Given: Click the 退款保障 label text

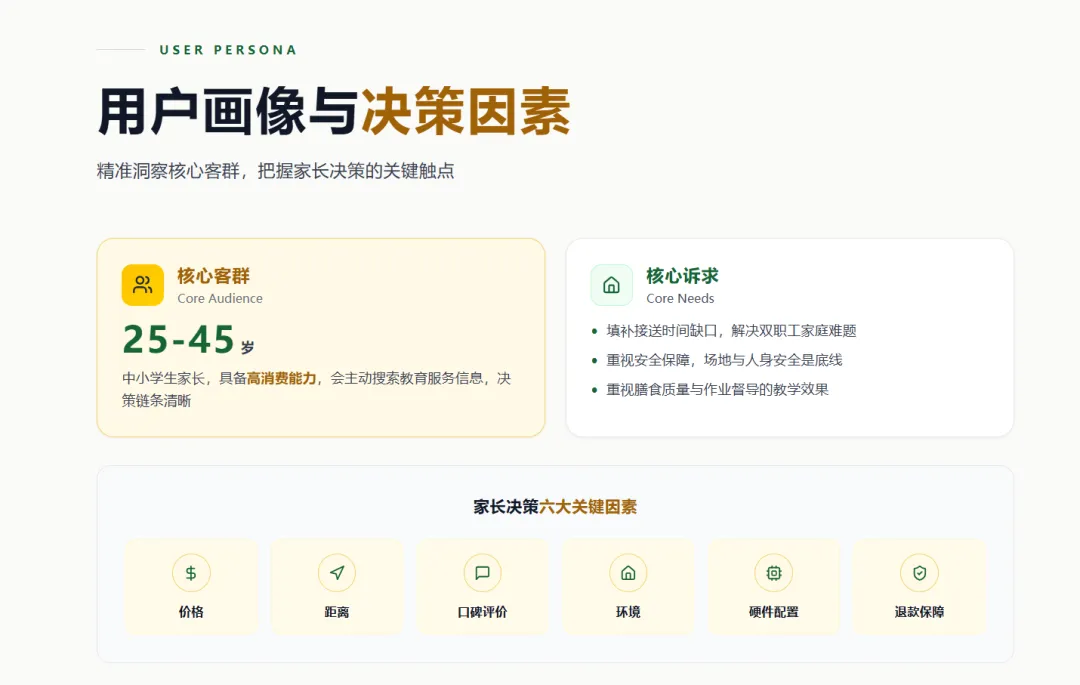Looking at the screenshot, I should click(x=920, y=612).
